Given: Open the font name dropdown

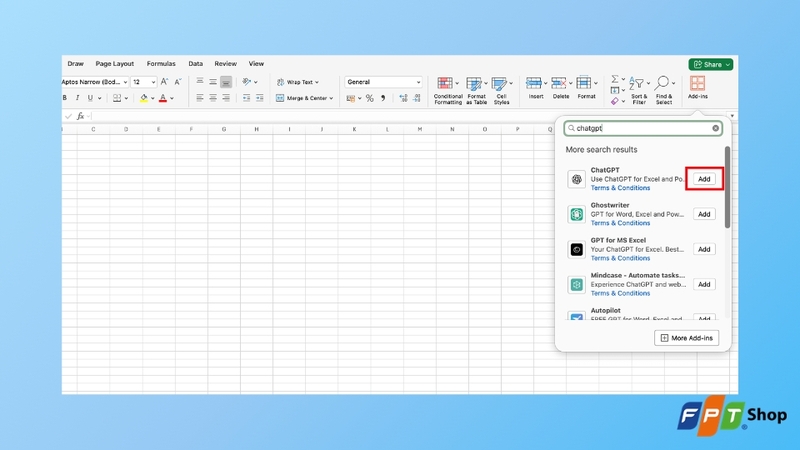Looking at the screenshot, I should (x=126, y=82).
